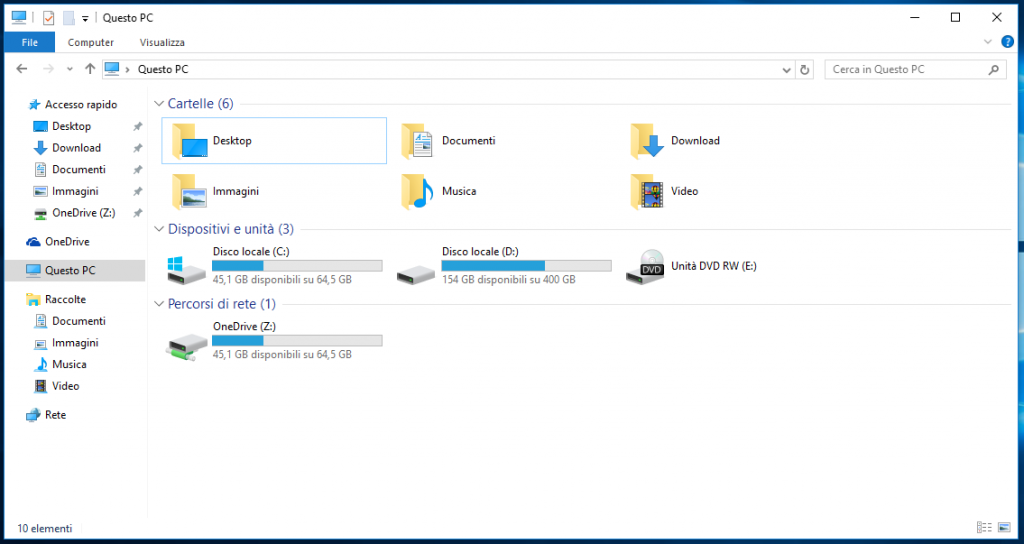Click the '10 elementi' status bar text
This screenshot has width=1024, height=544.
coord(44,528)
